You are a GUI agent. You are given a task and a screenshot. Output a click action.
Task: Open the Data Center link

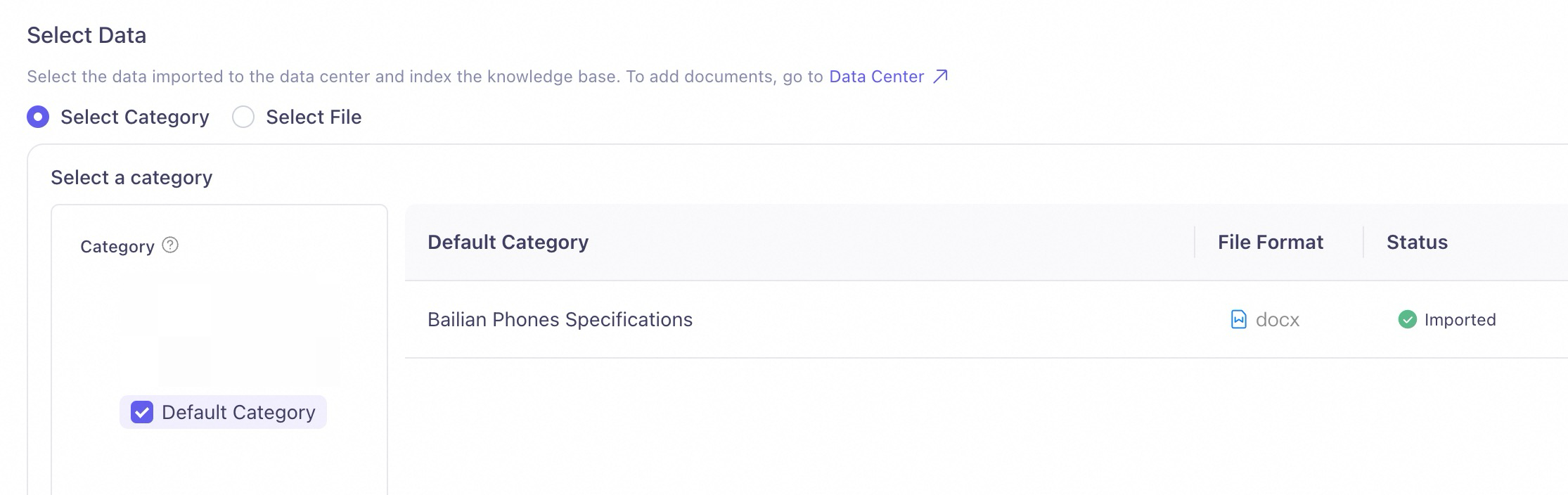[x=876, y=76]
